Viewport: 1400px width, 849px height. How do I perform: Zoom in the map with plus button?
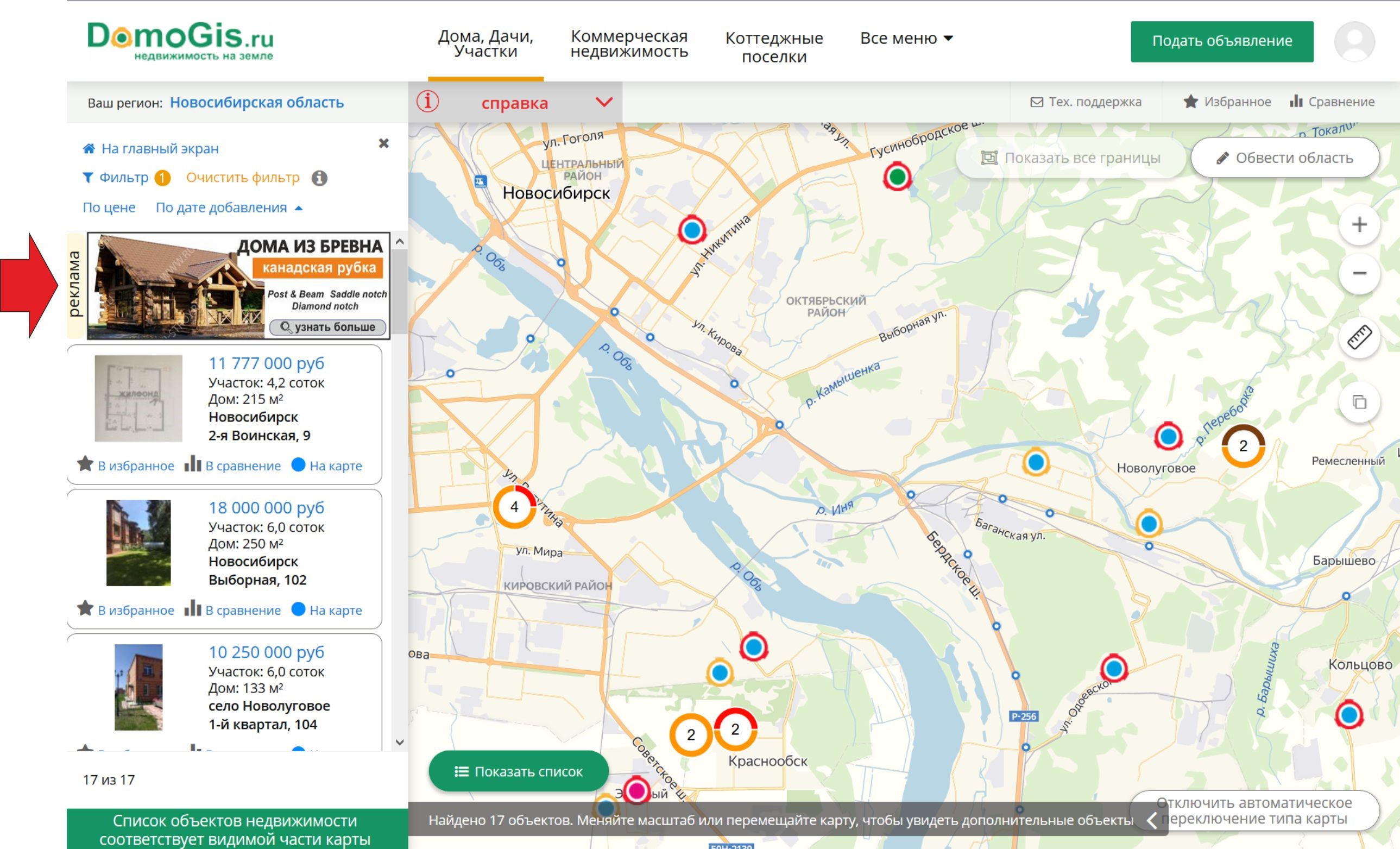(x=1359, y=224)
